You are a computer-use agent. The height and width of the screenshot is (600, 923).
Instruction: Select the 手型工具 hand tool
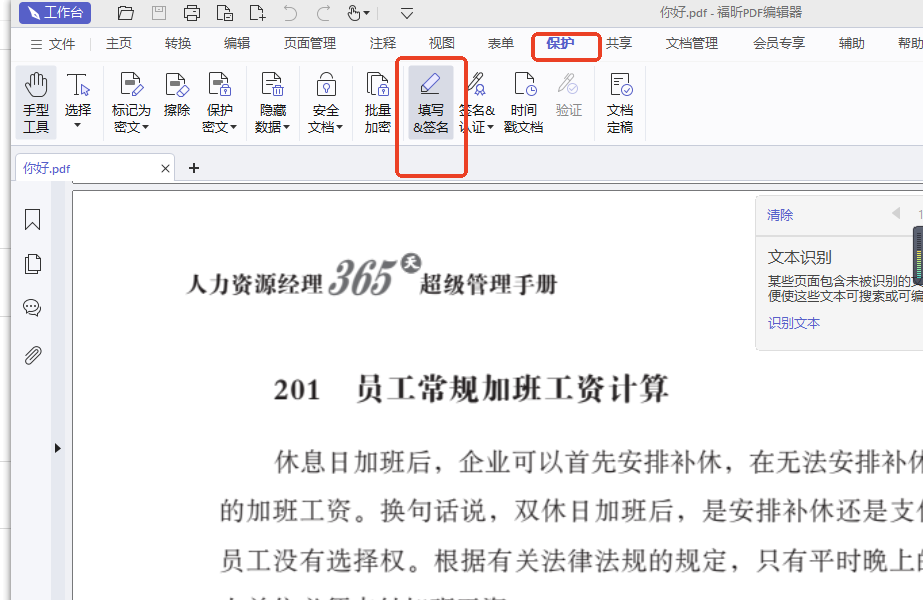click(x=36, y=103)
